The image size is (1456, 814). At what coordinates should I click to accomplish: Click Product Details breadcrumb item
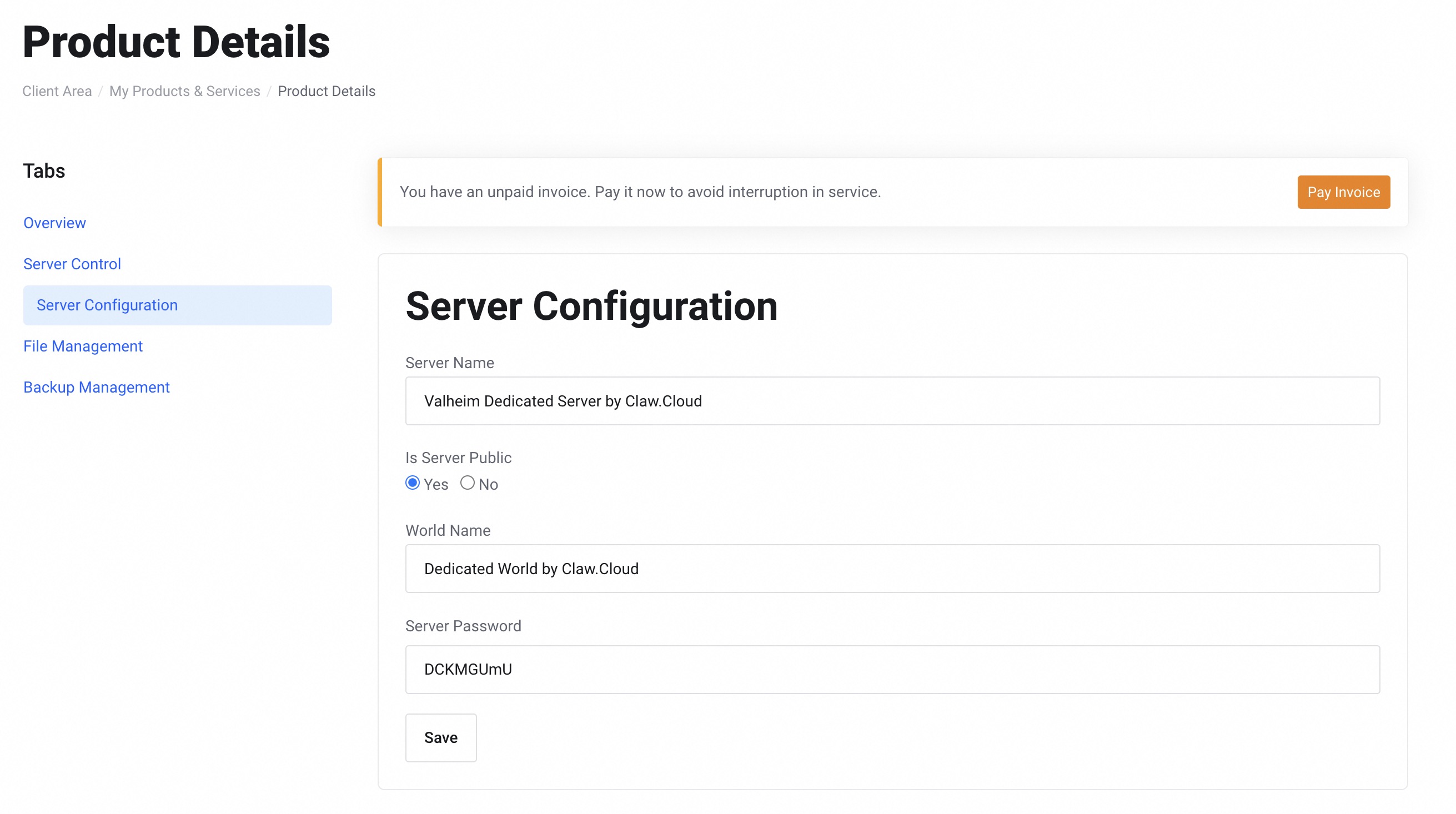(x=326, y=91)
